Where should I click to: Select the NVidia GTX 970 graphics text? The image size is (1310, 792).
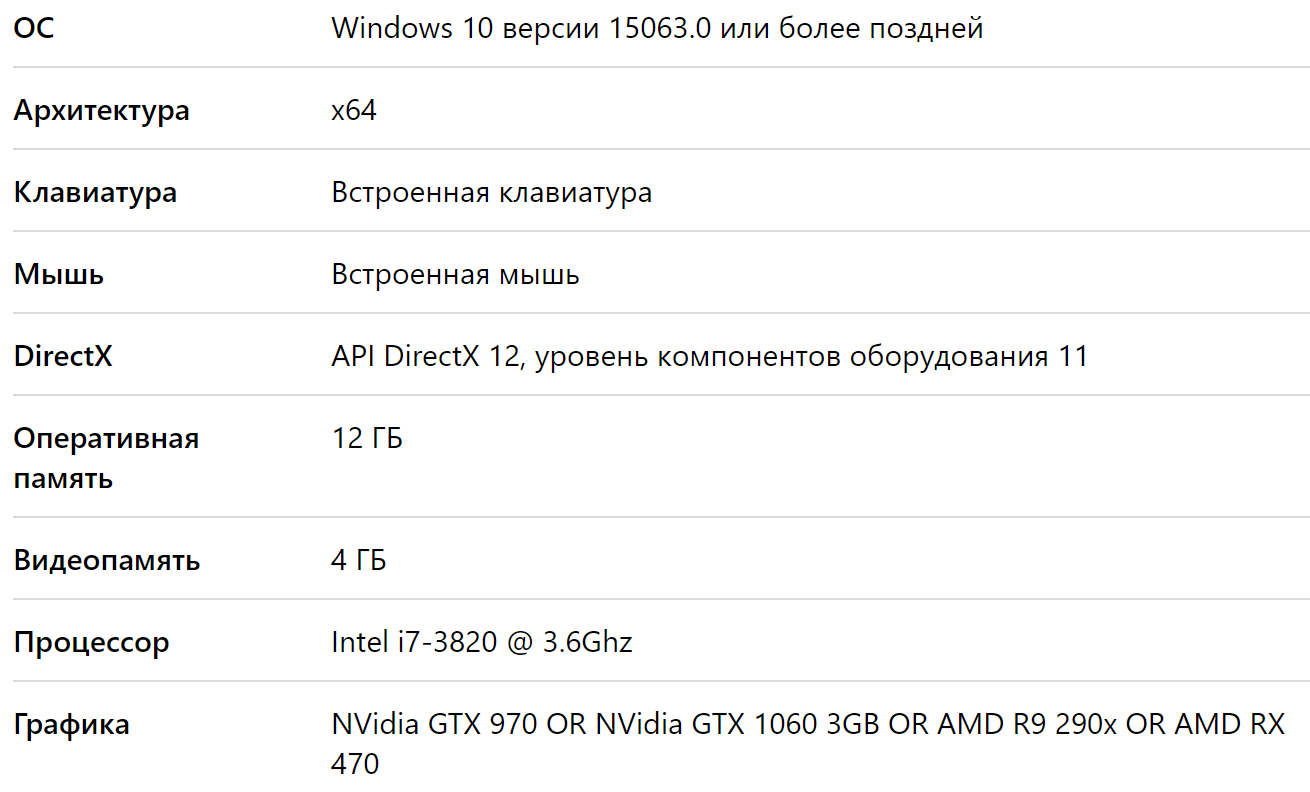435,724
